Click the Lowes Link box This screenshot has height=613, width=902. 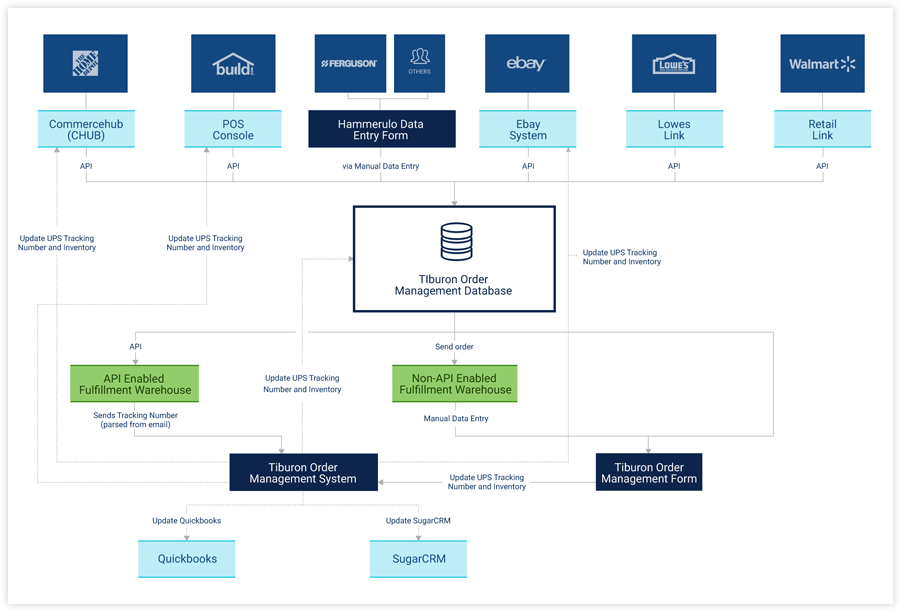[x=674, y=129]
